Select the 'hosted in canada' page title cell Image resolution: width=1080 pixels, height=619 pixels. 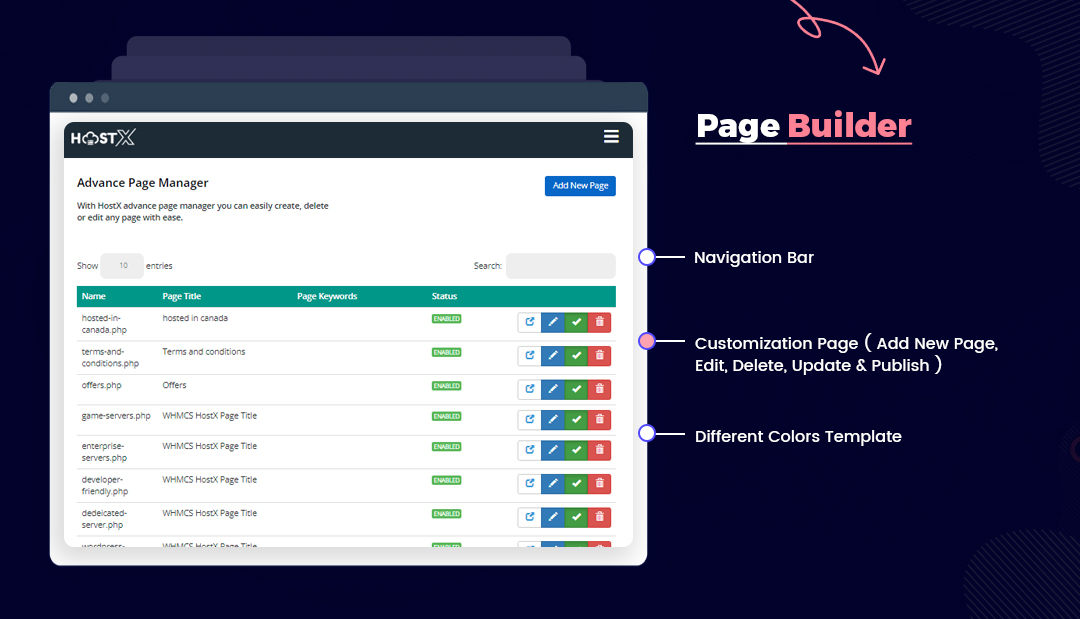click(x=195, y=318)
